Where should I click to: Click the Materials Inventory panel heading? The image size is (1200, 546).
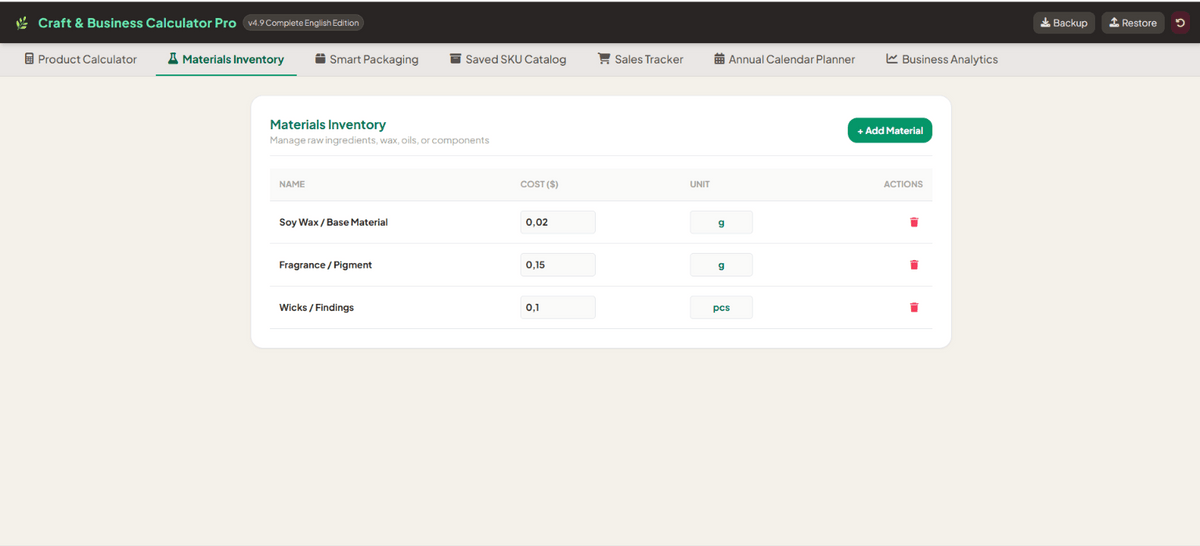pyautogui.click(x=328, y=125)
